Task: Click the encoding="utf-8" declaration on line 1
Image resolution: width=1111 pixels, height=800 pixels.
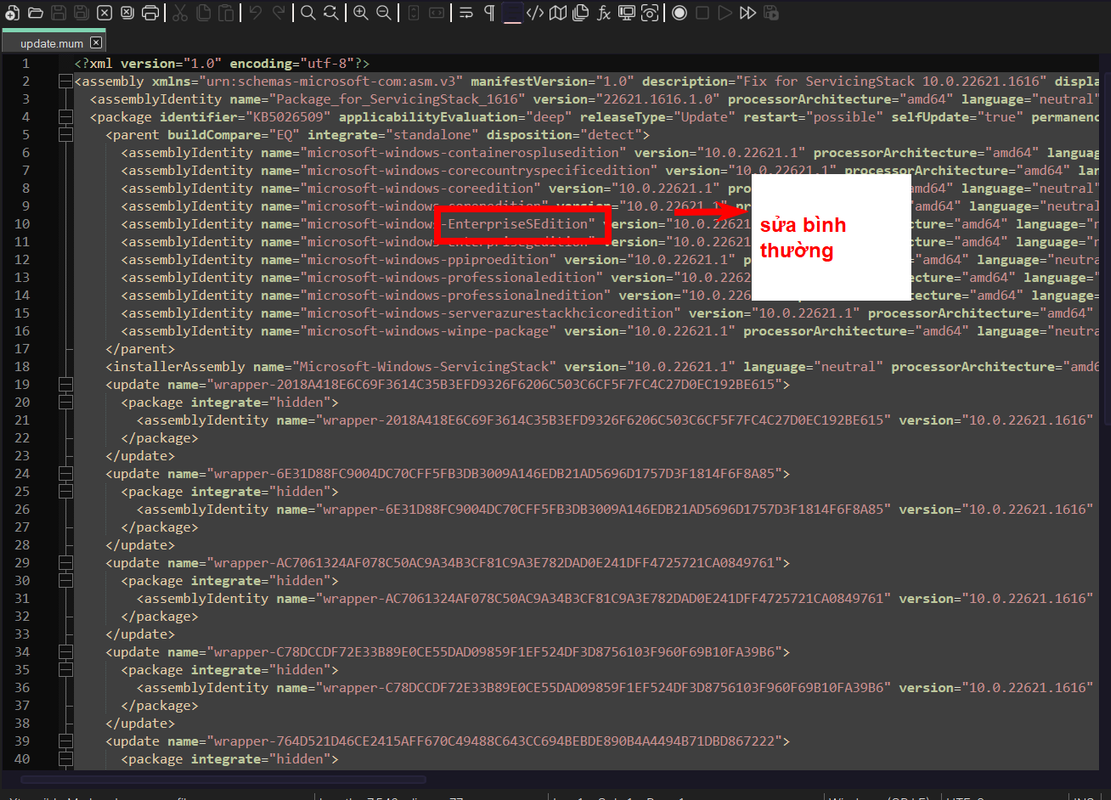Action: [291, 64]
